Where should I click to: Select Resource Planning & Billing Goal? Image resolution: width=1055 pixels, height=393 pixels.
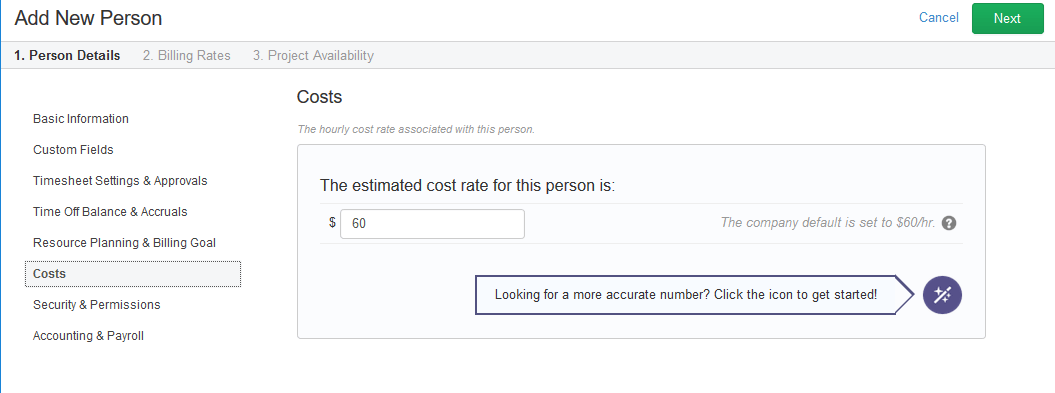(x=124, y=242)
